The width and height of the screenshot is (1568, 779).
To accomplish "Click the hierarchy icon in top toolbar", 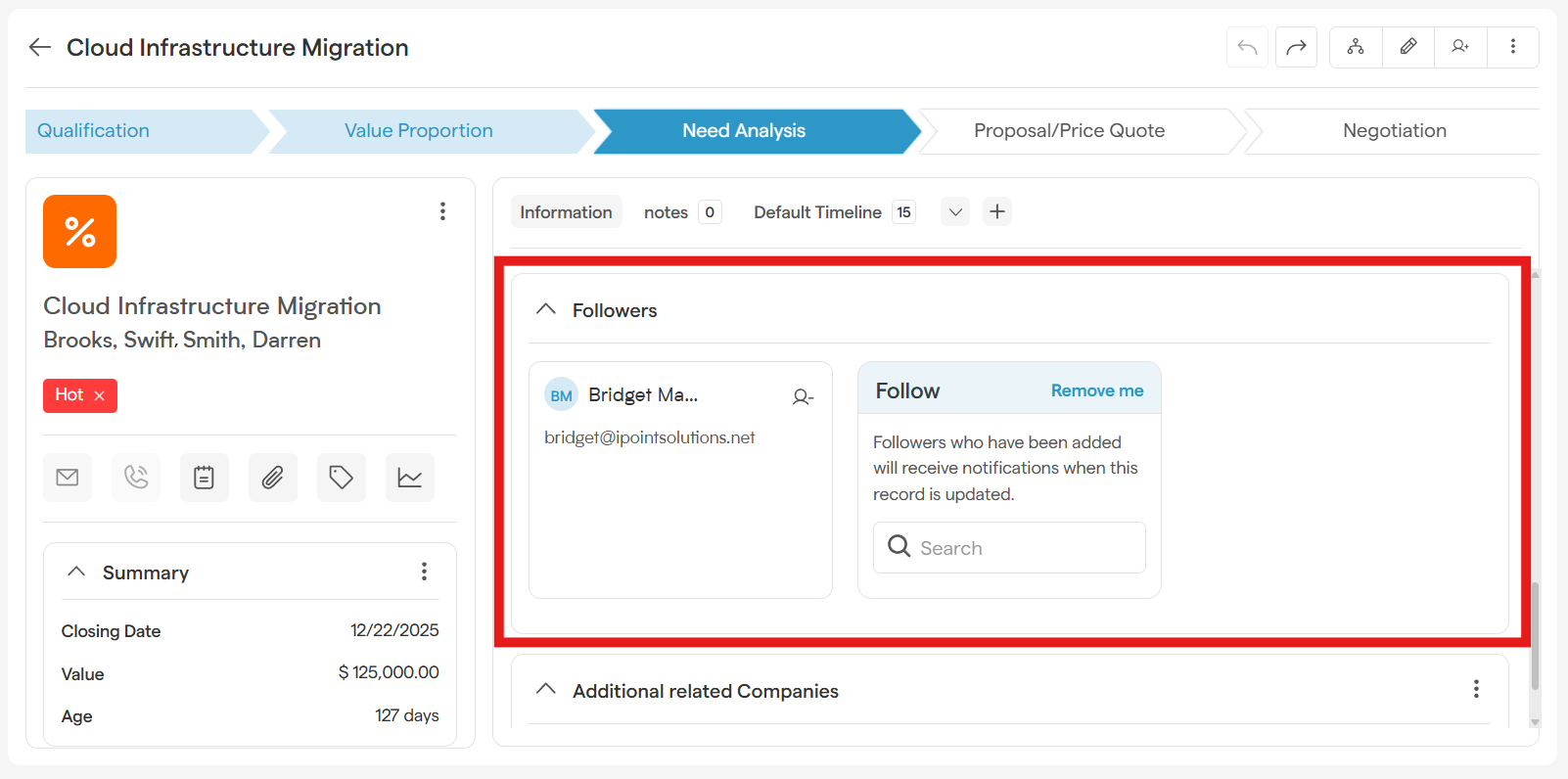I will point(1356,47).
